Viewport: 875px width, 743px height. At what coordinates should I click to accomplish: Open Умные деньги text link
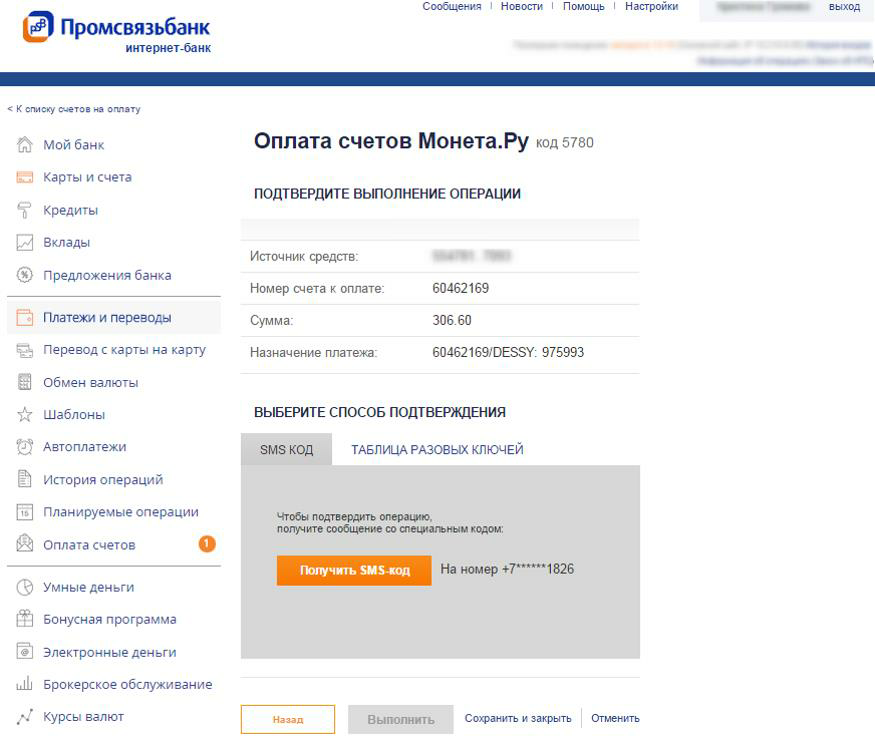[89, 587]
